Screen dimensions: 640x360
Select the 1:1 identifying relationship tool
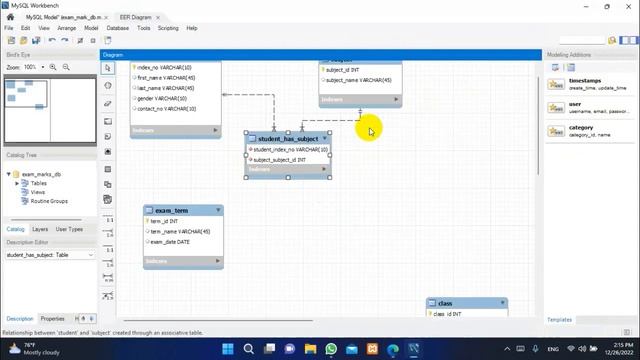click(108, 248)
